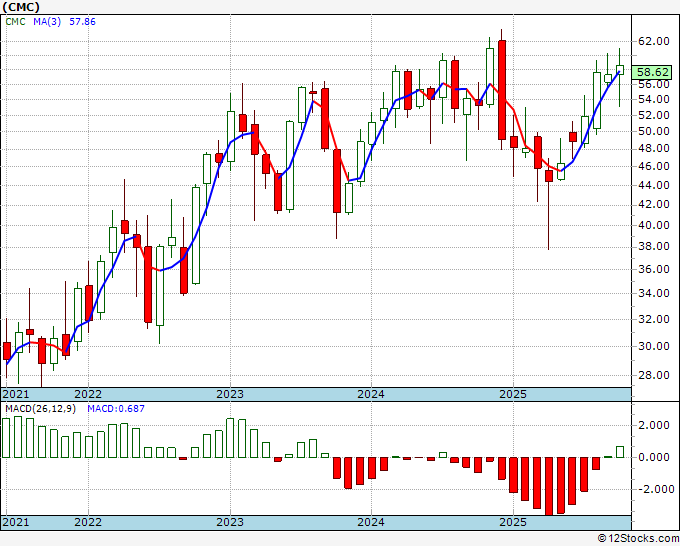The image size is (680, 546).
Task: Select 2023 on the price chart time axis
Action: pyautogui.click(x=230, y=394)
